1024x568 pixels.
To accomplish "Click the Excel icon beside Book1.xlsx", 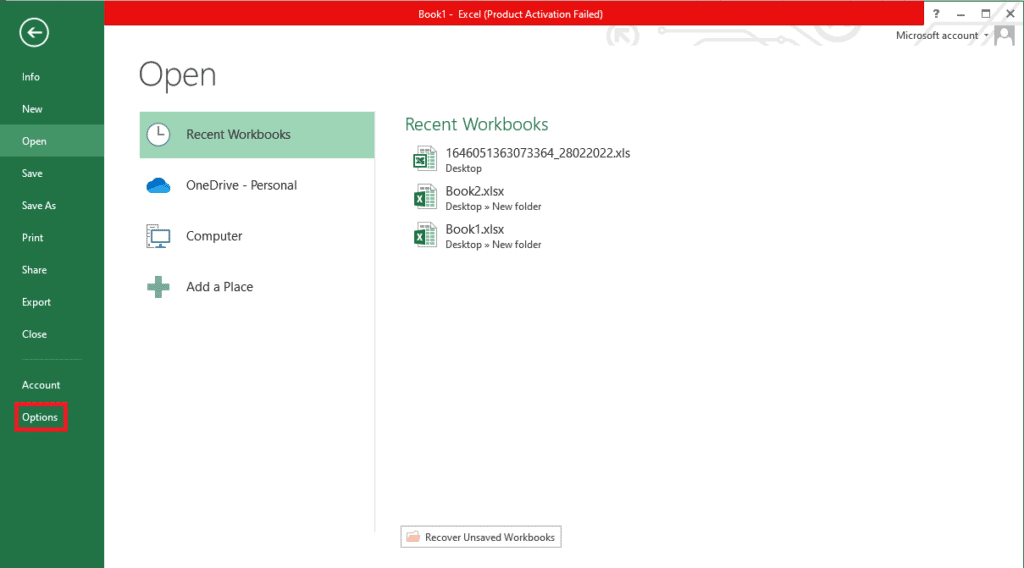I will click(426, 236).
